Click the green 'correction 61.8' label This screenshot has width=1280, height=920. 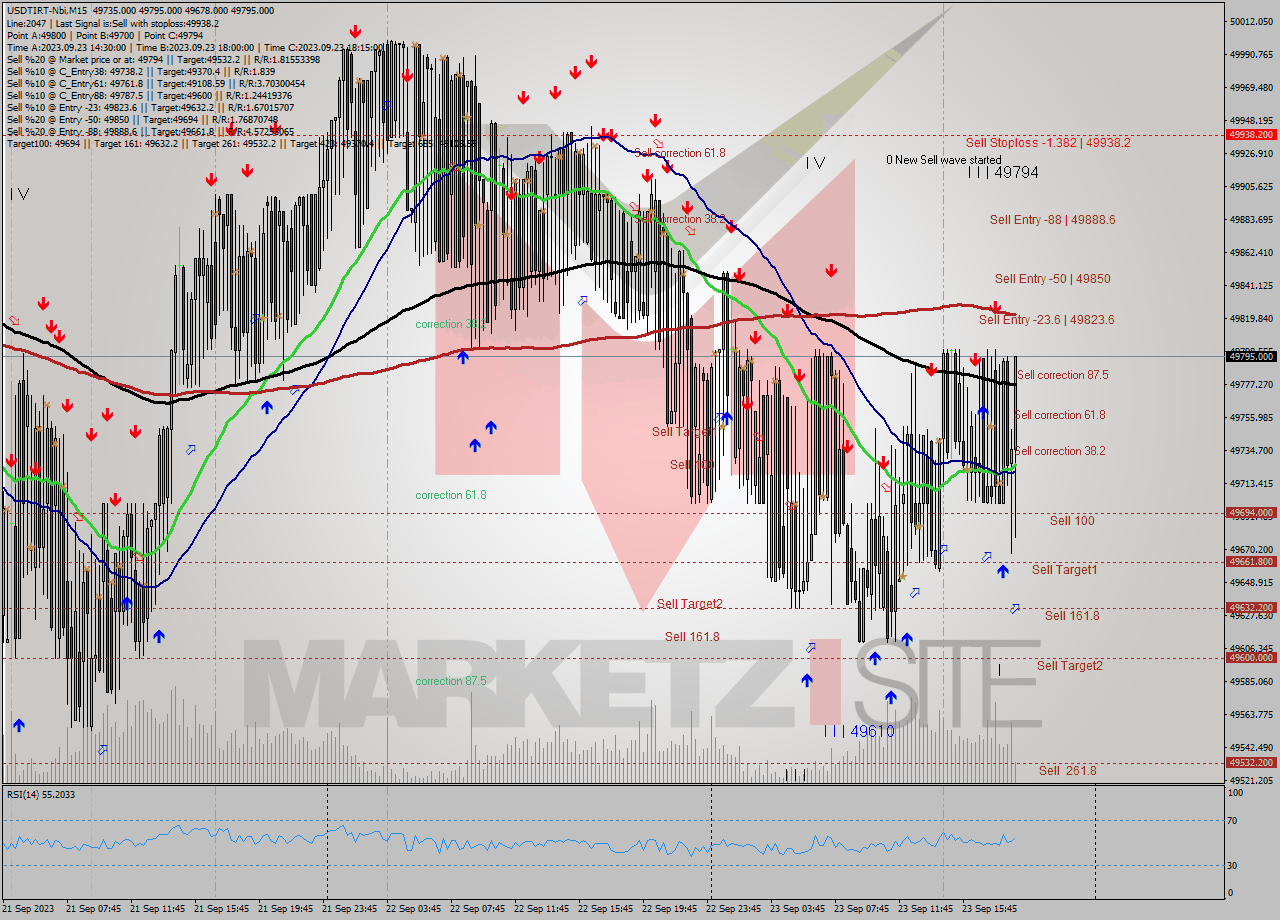click(x=451, y=495)
